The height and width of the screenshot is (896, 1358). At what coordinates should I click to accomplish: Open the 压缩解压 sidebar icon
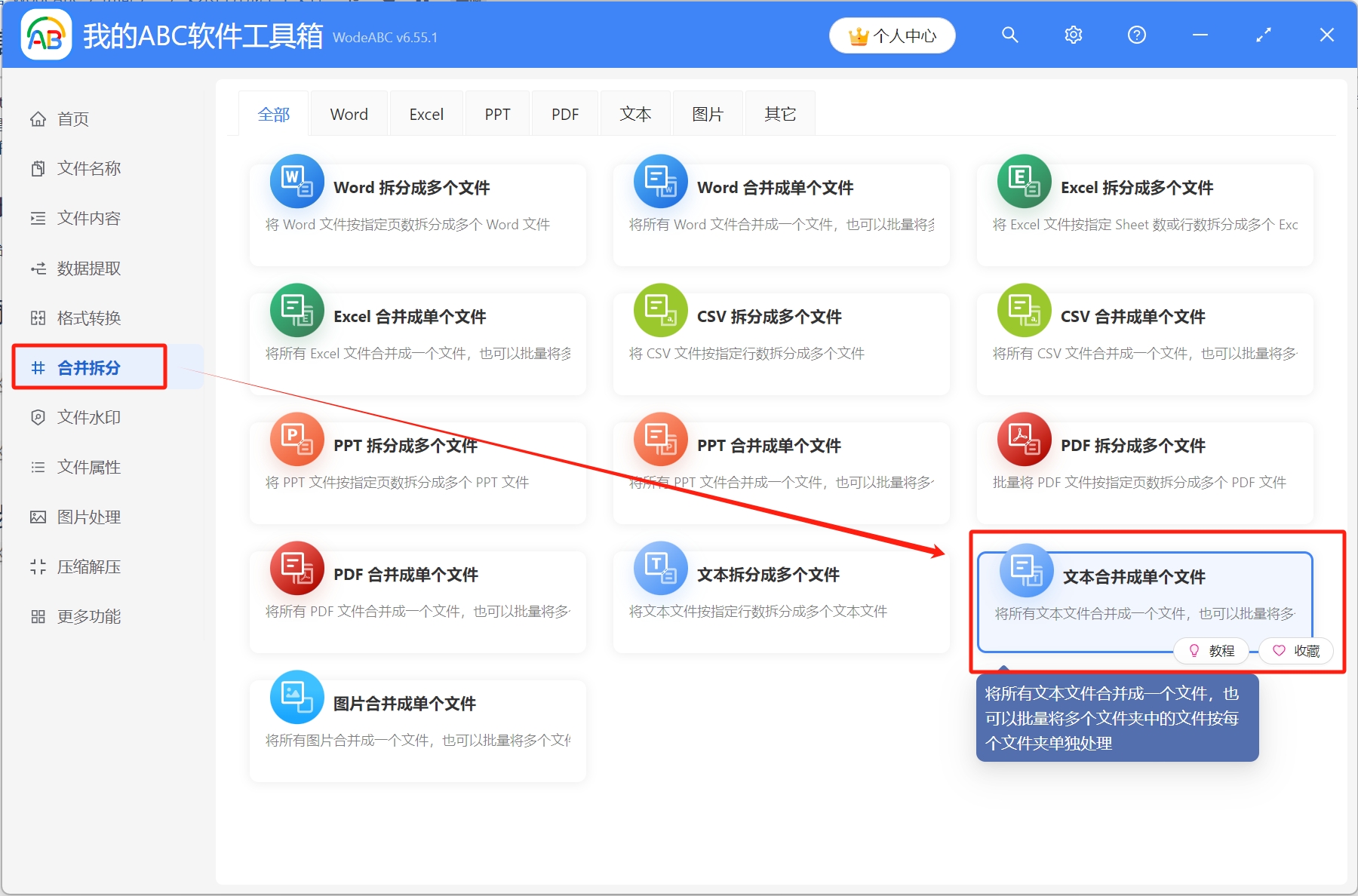pyautogui.click(x=38, y=566)
